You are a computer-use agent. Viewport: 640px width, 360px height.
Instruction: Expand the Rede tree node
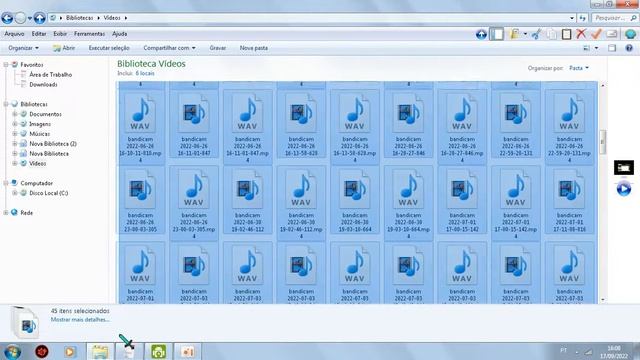6,213
